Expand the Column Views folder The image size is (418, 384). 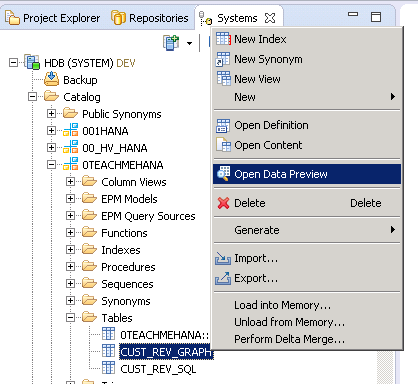click(x=70, y=182)
